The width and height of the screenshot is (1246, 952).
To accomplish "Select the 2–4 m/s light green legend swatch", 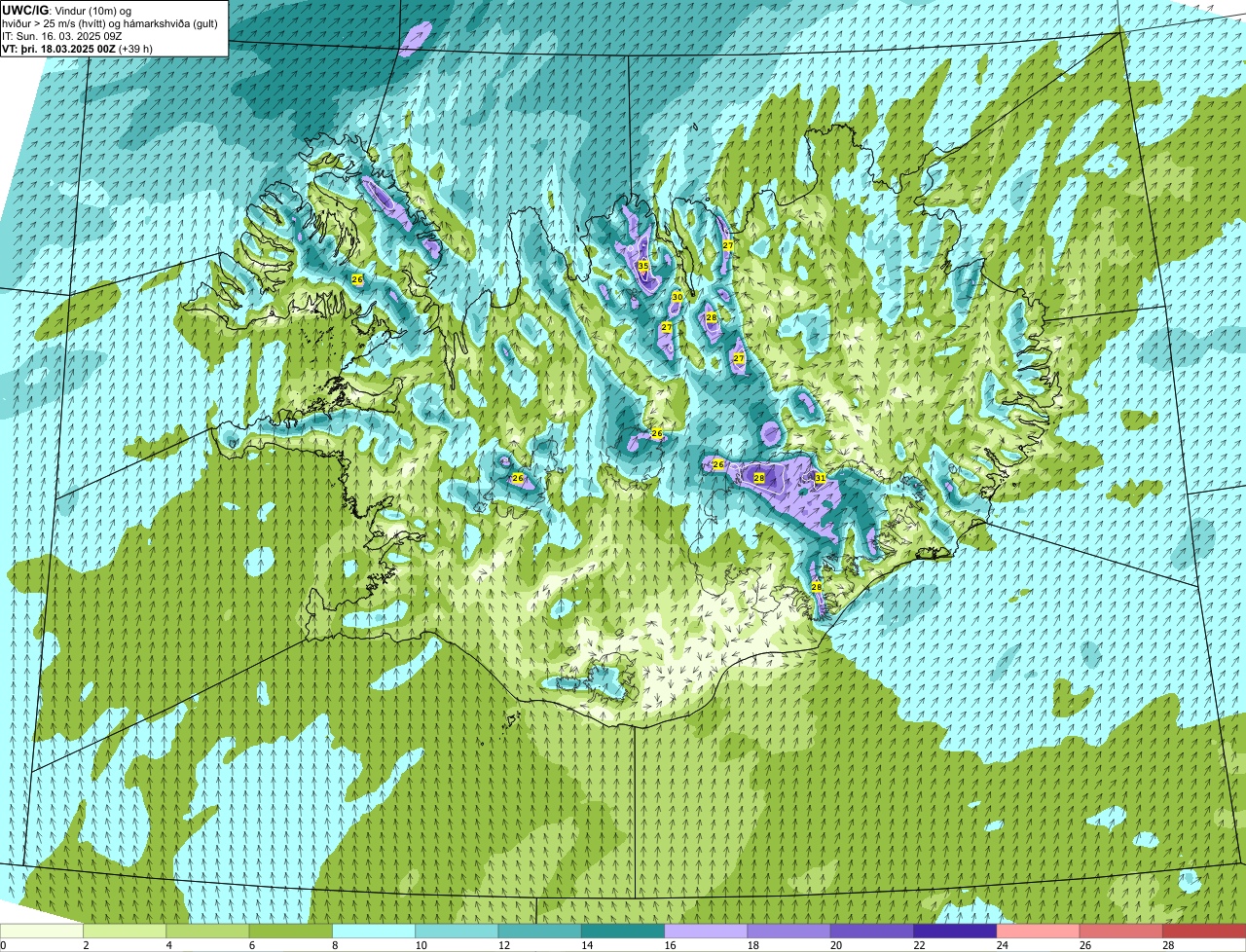I will 125,932.
